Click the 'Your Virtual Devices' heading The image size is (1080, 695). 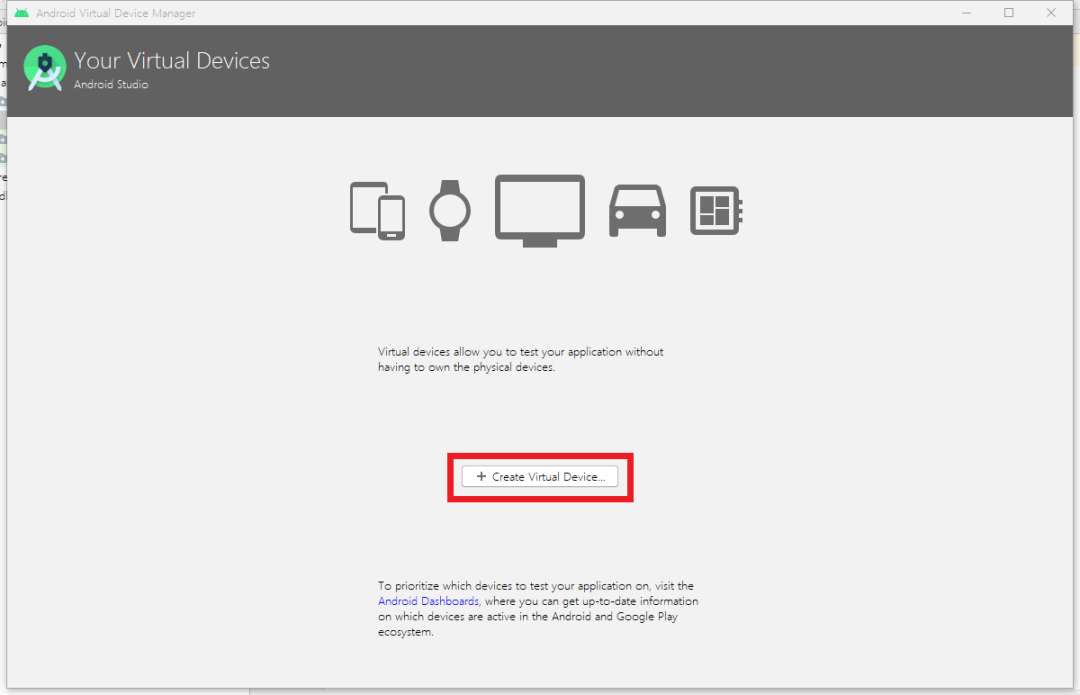[x=172, y=61]
